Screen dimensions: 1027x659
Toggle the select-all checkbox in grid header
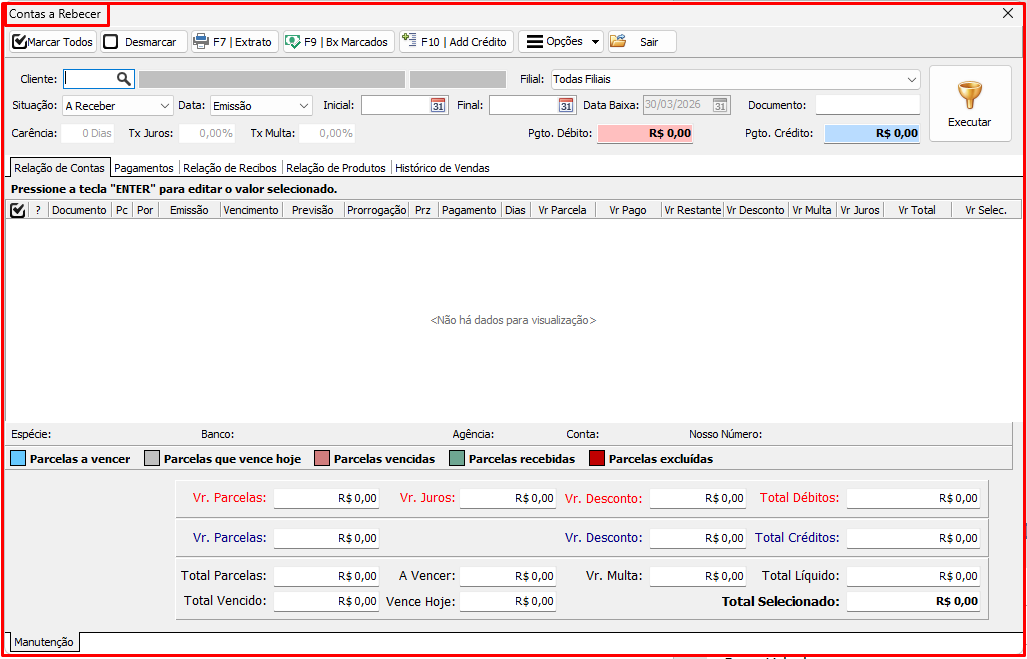[x=17, y=210]
